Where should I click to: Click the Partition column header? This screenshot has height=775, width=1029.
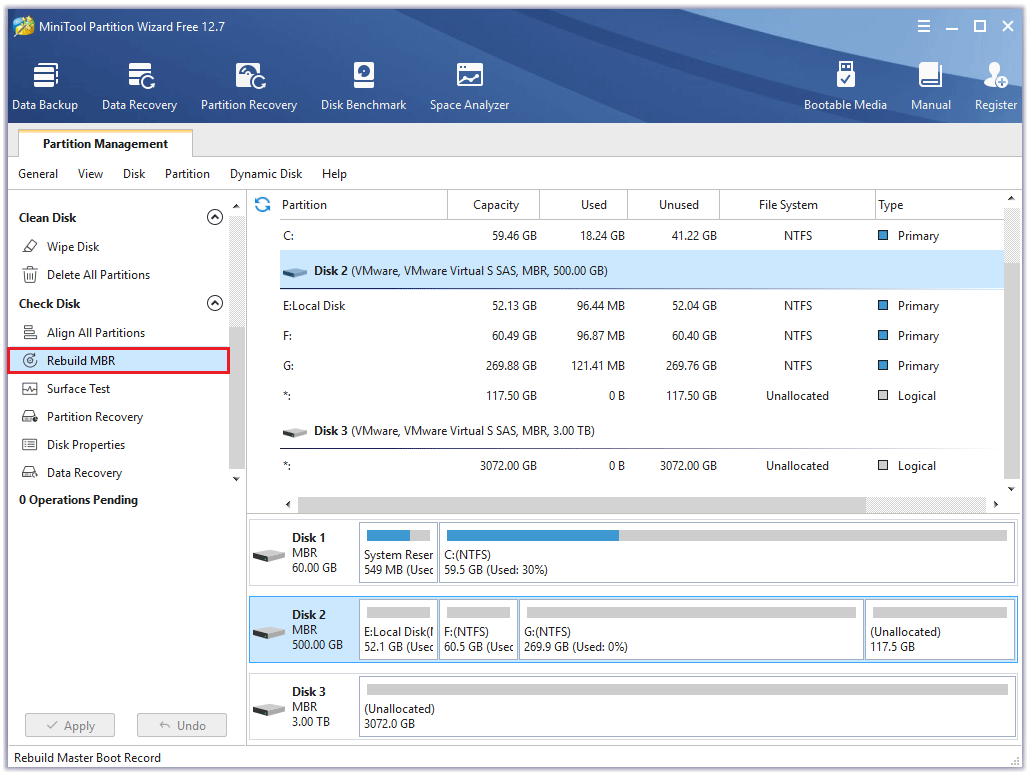(364, 205)
